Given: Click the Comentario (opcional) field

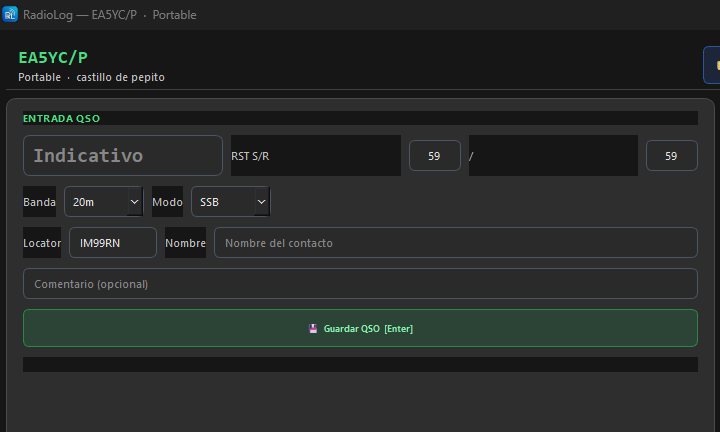Looking at the screenshot, I should click(x=360, y=284).
